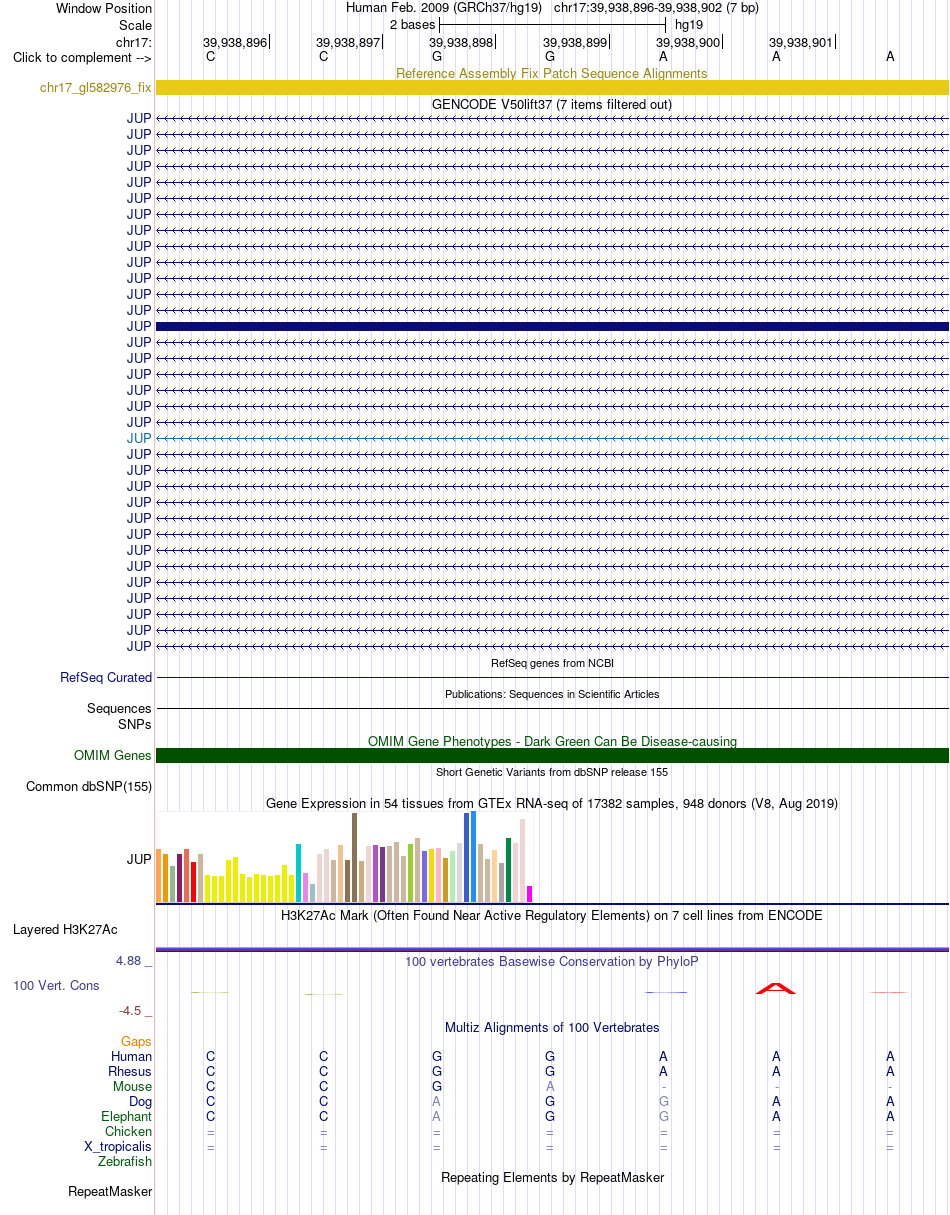Click the Gaps label in Multiz track
This screenshot has width=950, height=1215.
point(137,1041)
